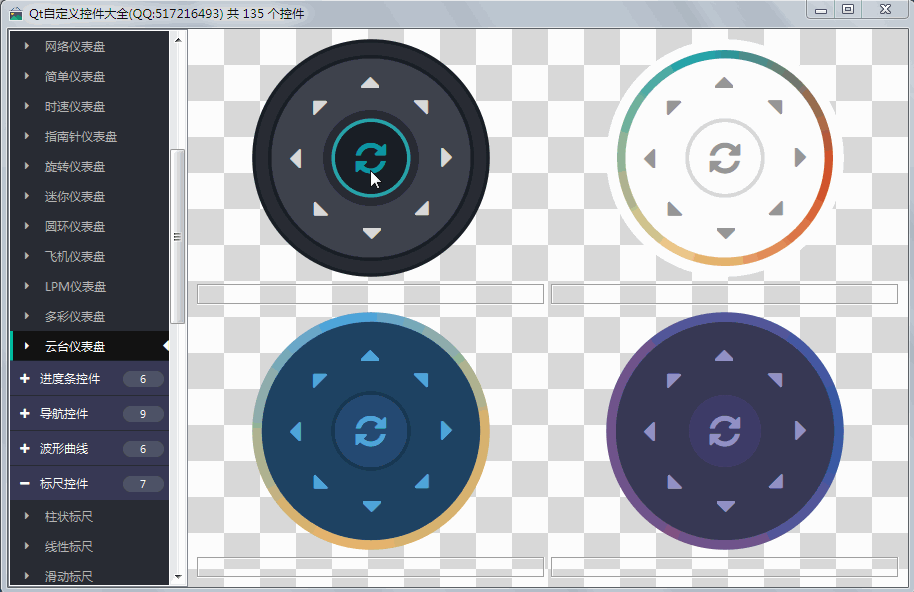
Task: Click the refresh icon in the dark gimbal dial
Action: [x=370, y=158]
